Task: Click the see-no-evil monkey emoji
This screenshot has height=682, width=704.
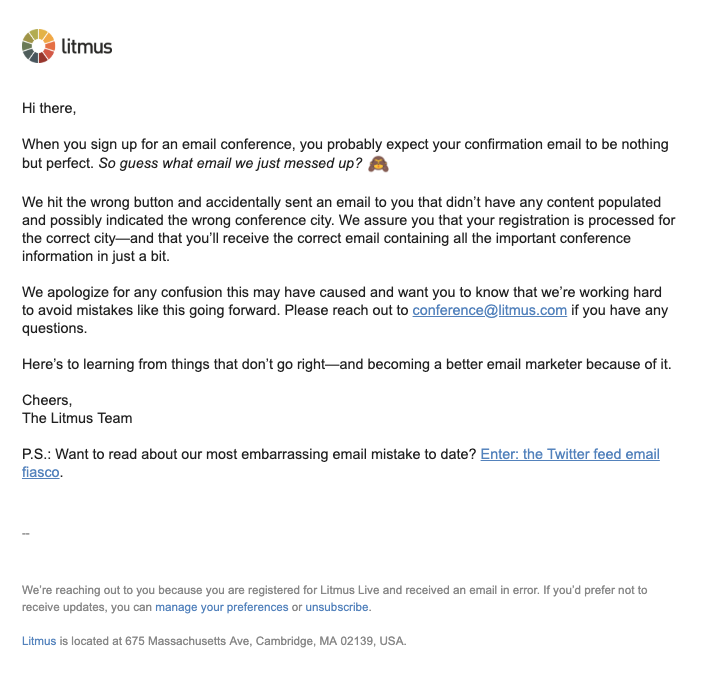Action: coord(378,164)
